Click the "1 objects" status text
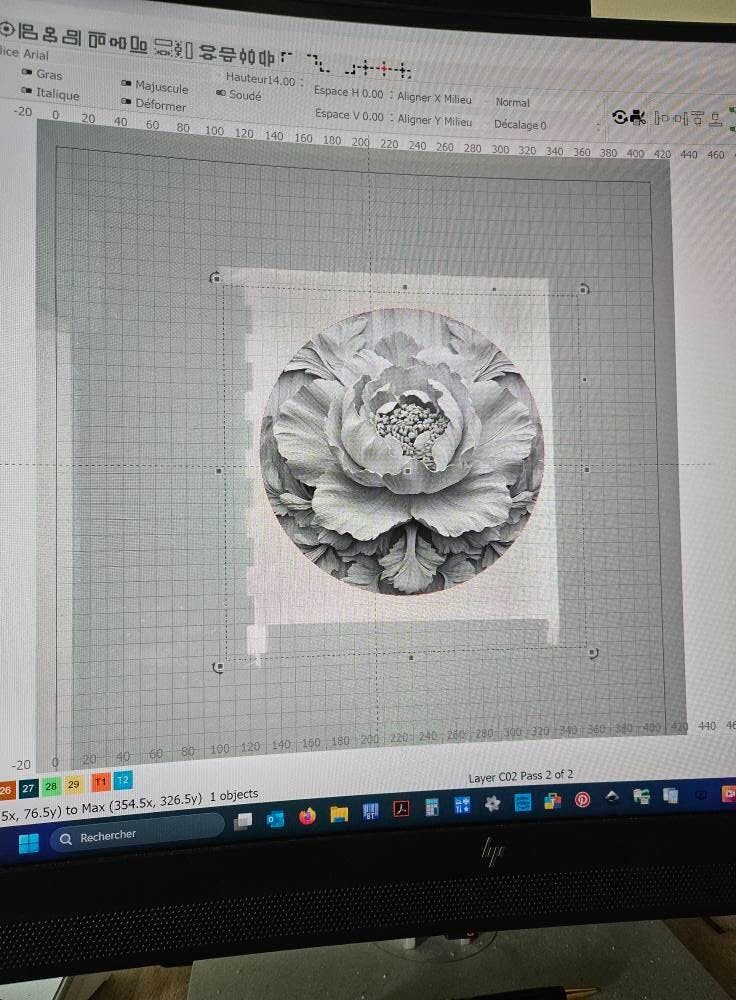Viewport: 736px width, 1000px height. click(234, 795)
